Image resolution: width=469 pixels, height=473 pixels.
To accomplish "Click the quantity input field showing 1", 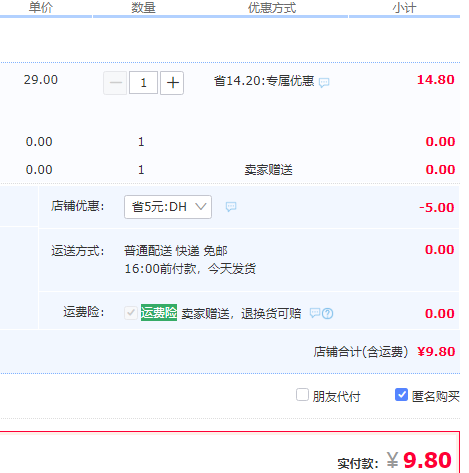I will (x=143, y=83).
